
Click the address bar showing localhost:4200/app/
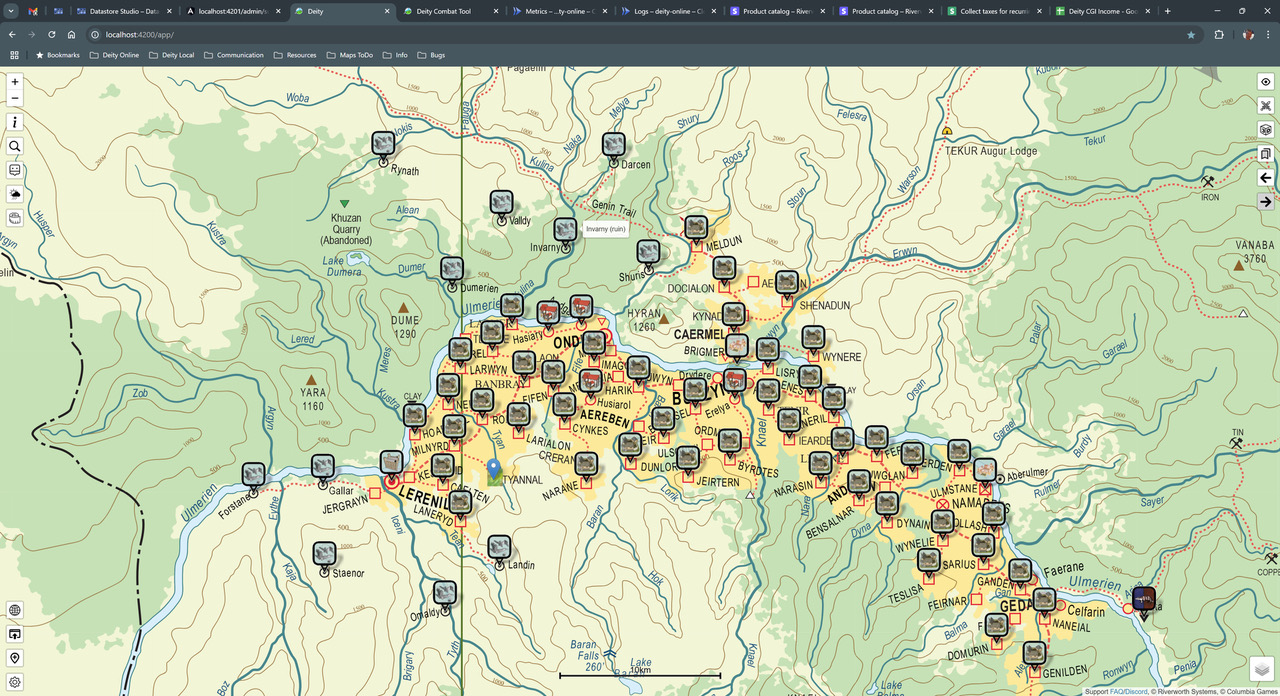(x=640, y=34)
